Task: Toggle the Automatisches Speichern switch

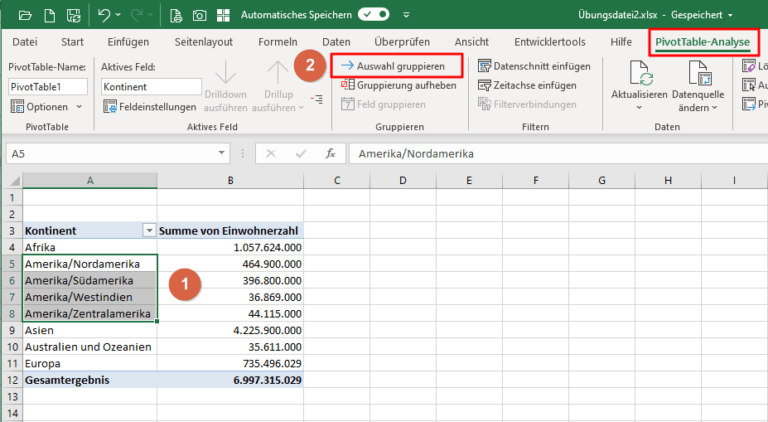Action: 373,15
